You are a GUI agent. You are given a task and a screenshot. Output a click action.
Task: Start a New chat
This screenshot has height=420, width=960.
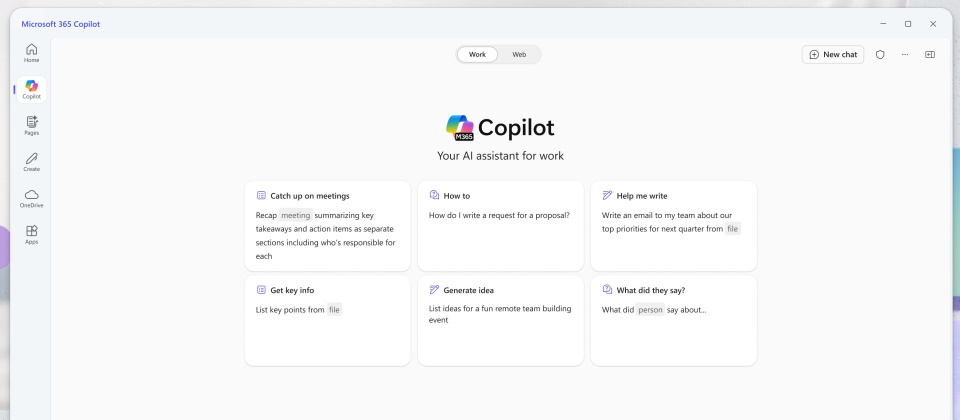(x=833, y=54)
